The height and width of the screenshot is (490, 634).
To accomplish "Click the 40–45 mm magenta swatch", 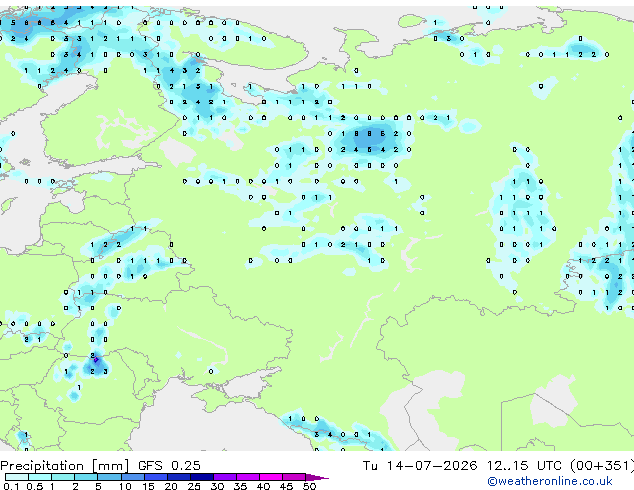I will tap(271, 477).
